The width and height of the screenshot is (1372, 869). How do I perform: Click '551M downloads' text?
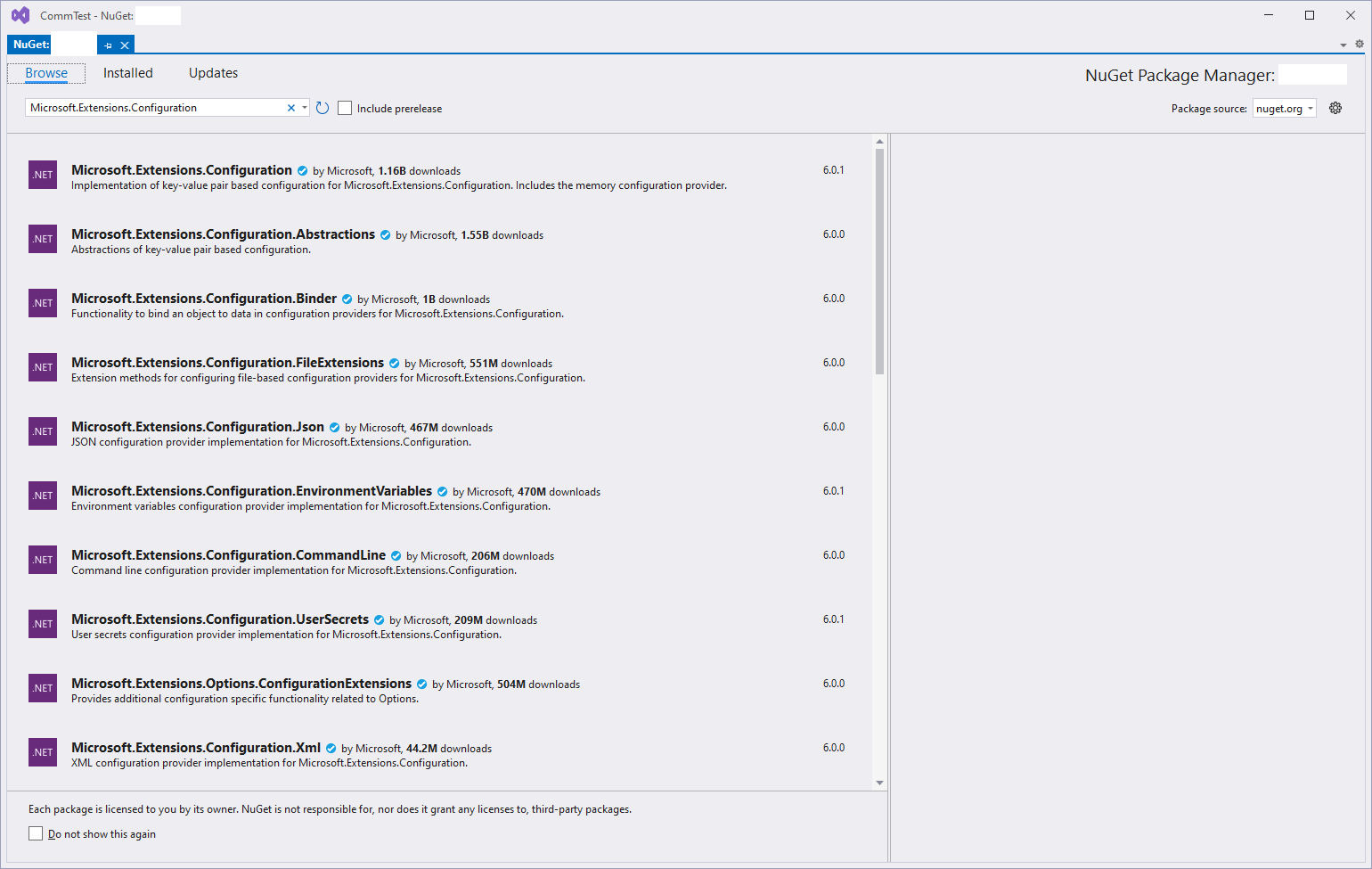pos(510,364)
